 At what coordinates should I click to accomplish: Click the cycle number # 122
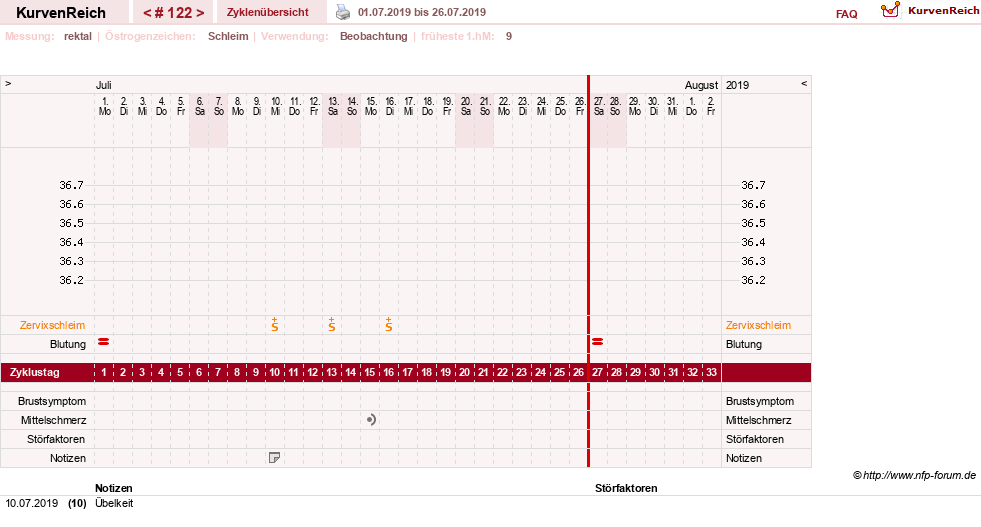pyautogui.click(x=173, y=13)
